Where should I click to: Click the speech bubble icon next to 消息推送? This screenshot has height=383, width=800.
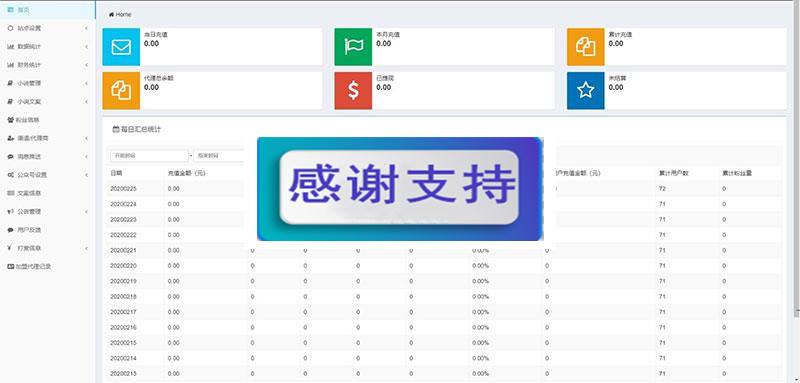[x=10, y=157]
